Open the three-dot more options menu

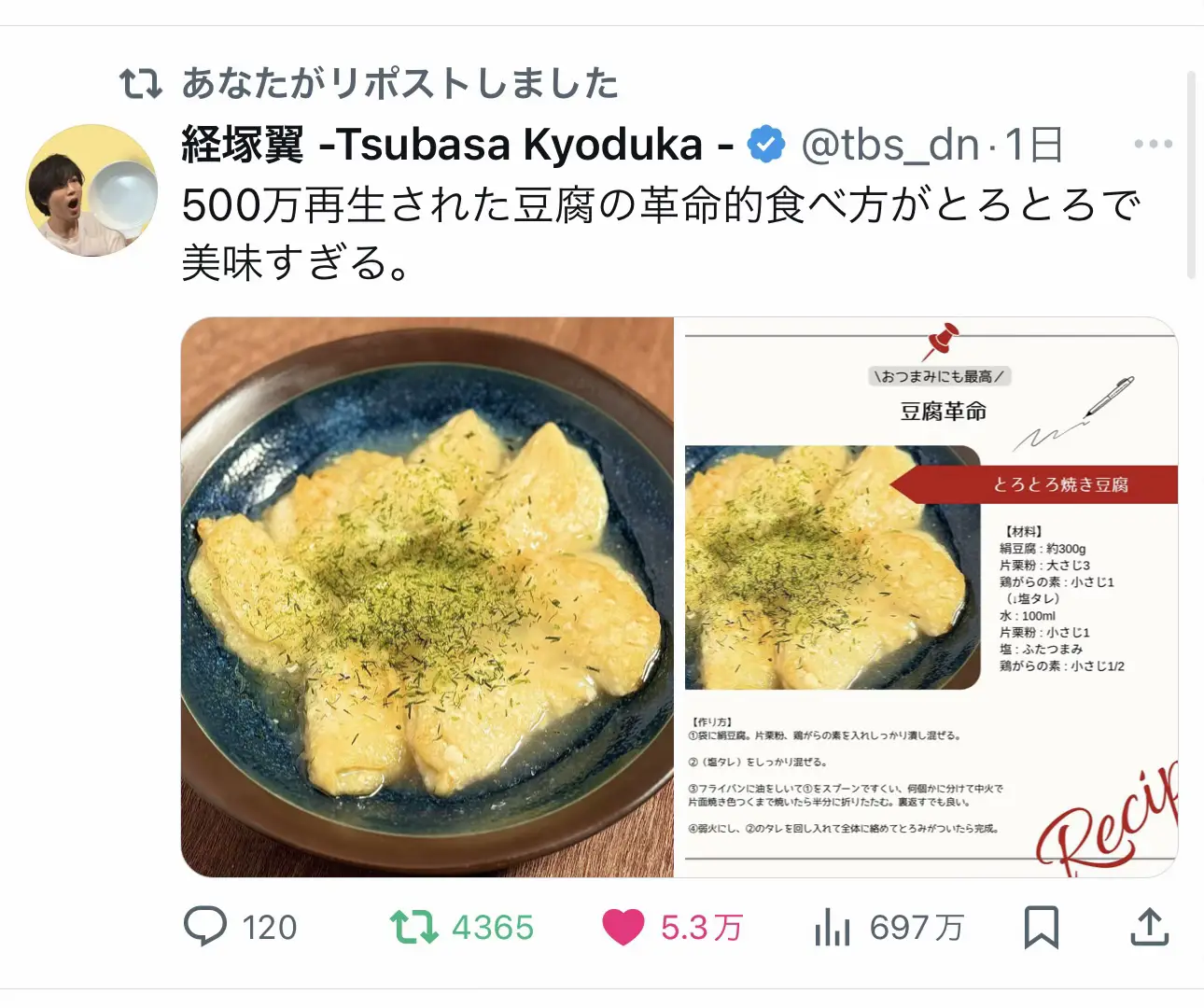[x=1154, y=144]
